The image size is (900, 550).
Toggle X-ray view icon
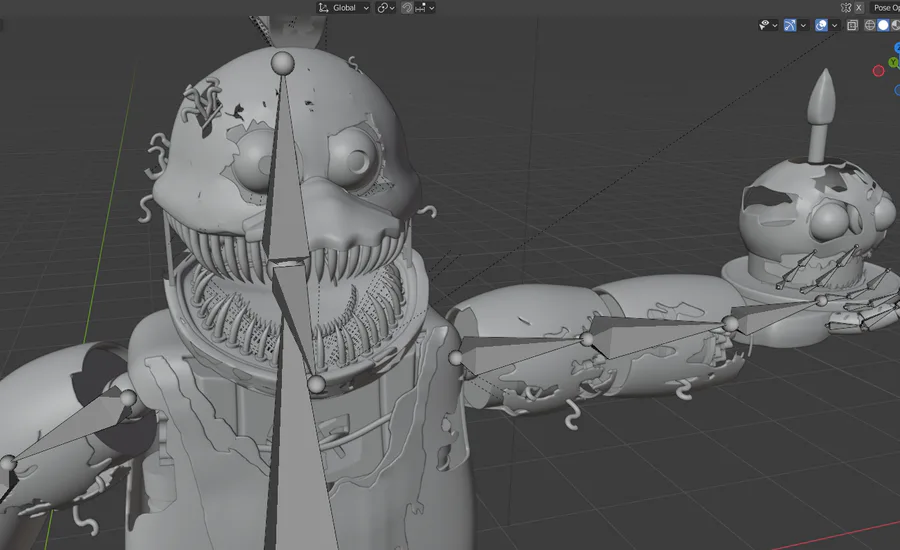[x=852, y=25]
